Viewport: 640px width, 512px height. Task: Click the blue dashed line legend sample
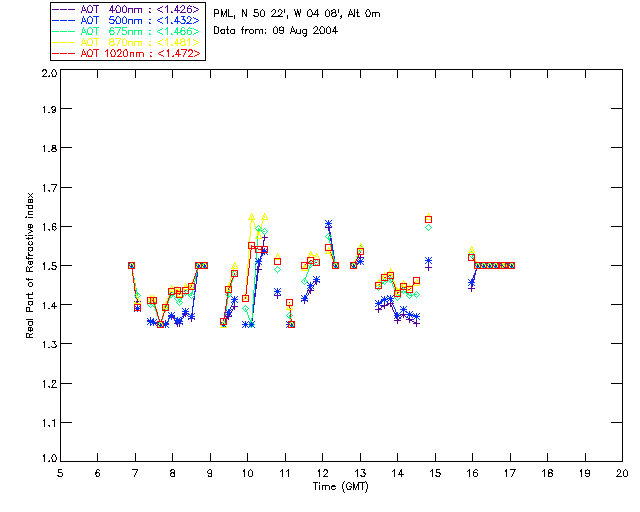[64, 20]
